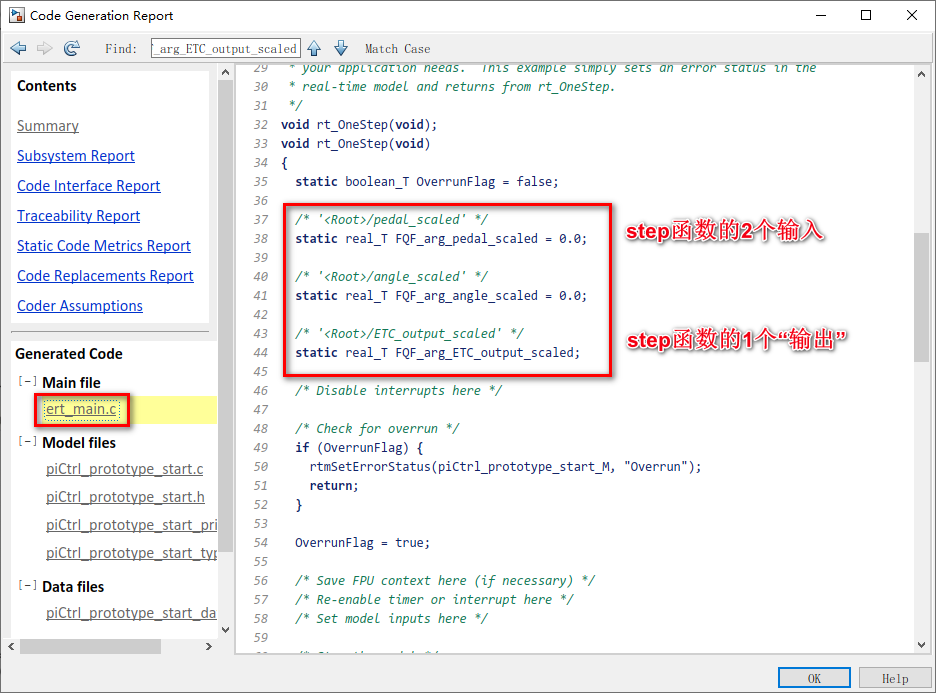Click the 'if (OverrunFlag) {' line
This screenshot has width=936, height=693.
[359, 448]
